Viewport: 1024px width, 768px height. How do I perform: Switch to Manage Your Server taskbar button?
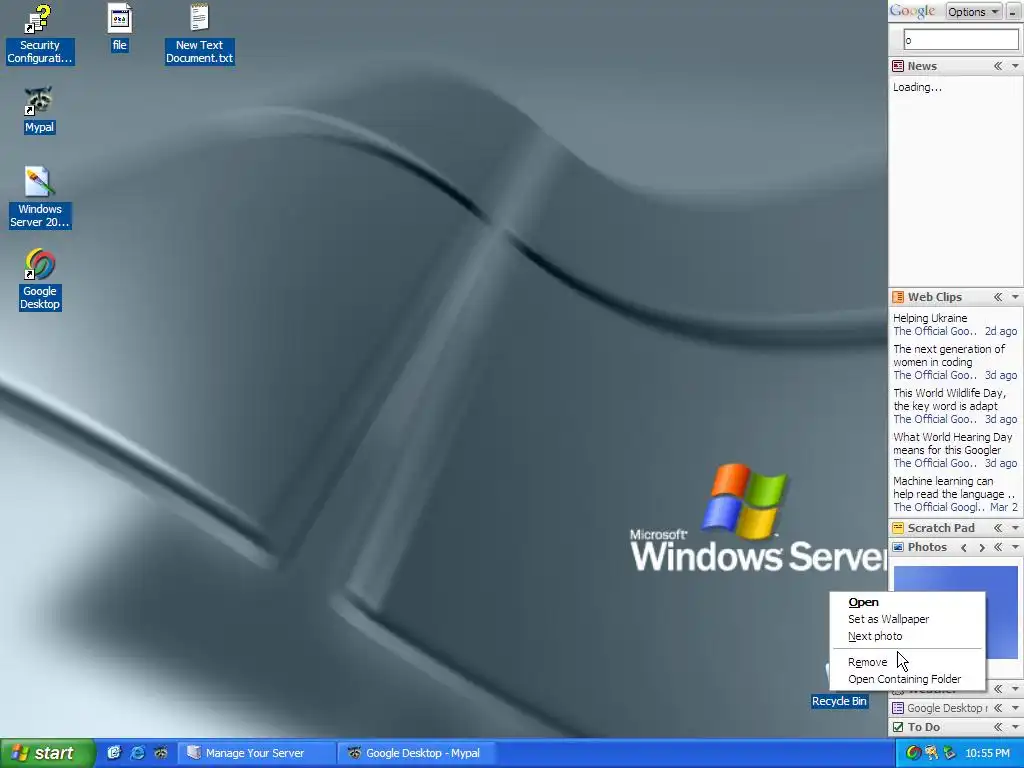click(257, 753)
